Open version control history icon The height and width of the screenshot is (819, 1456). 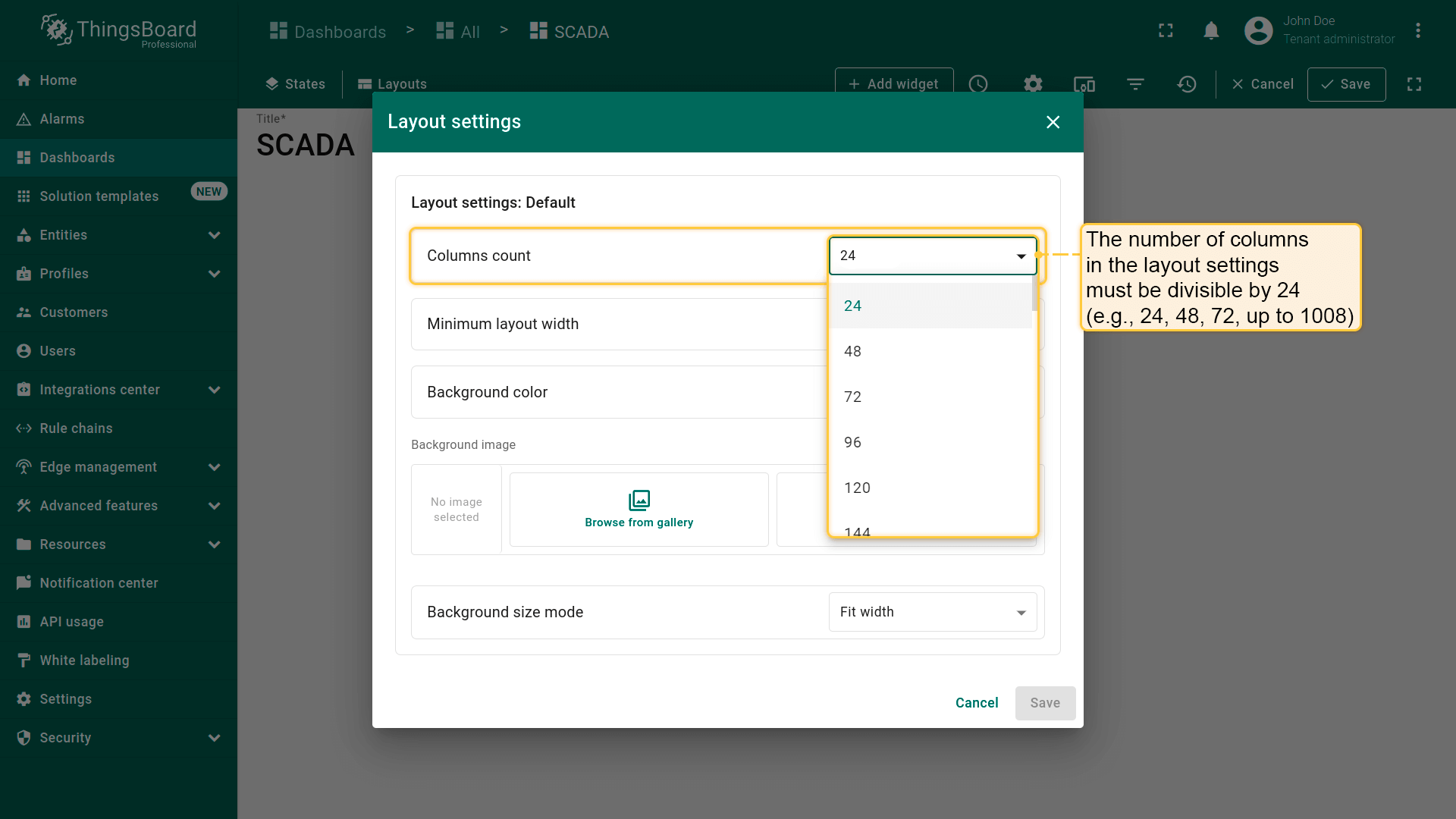click(x=1187, y=84)
